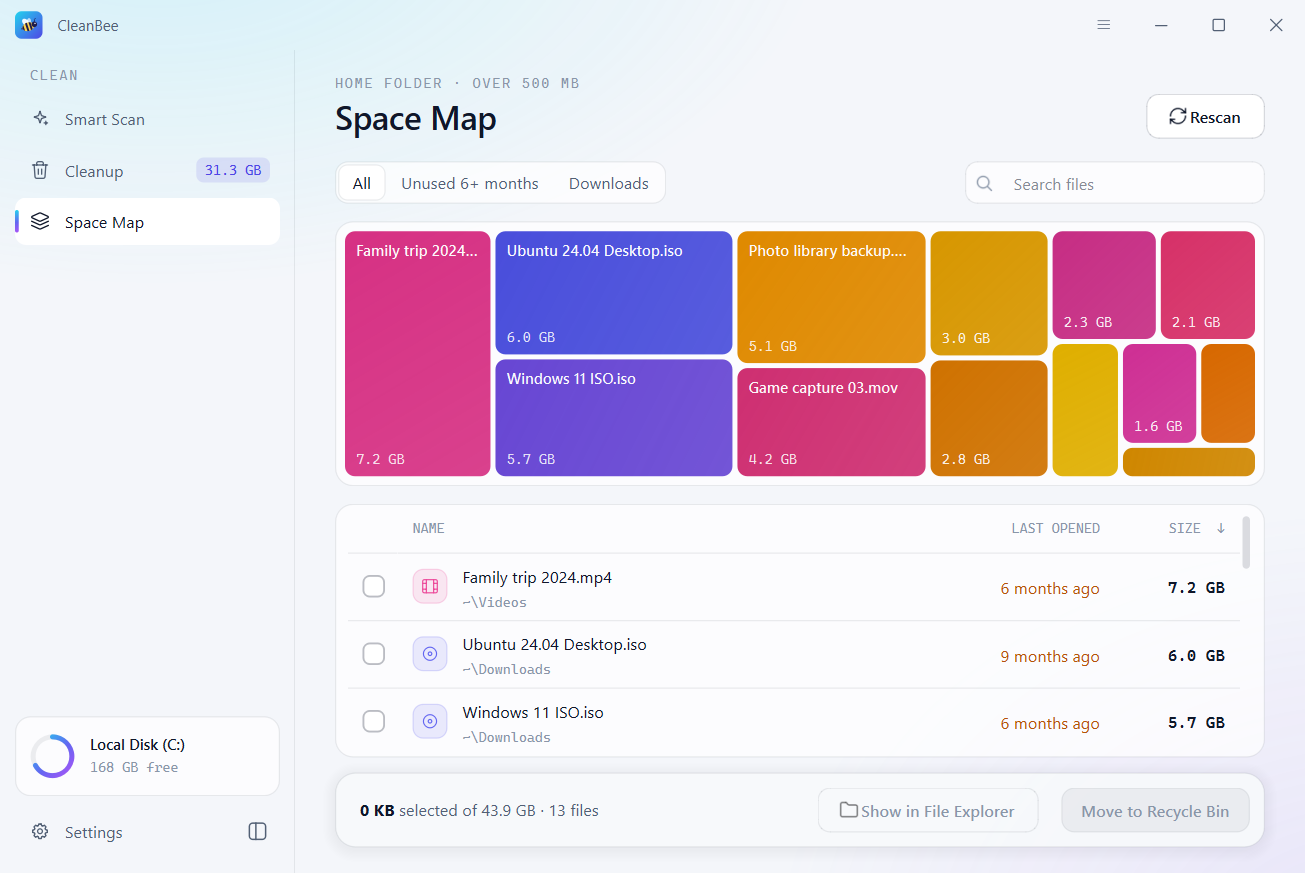Click Show in File Explorer
This screenshot has width=1305, height=873.
(x=928, y=811)
